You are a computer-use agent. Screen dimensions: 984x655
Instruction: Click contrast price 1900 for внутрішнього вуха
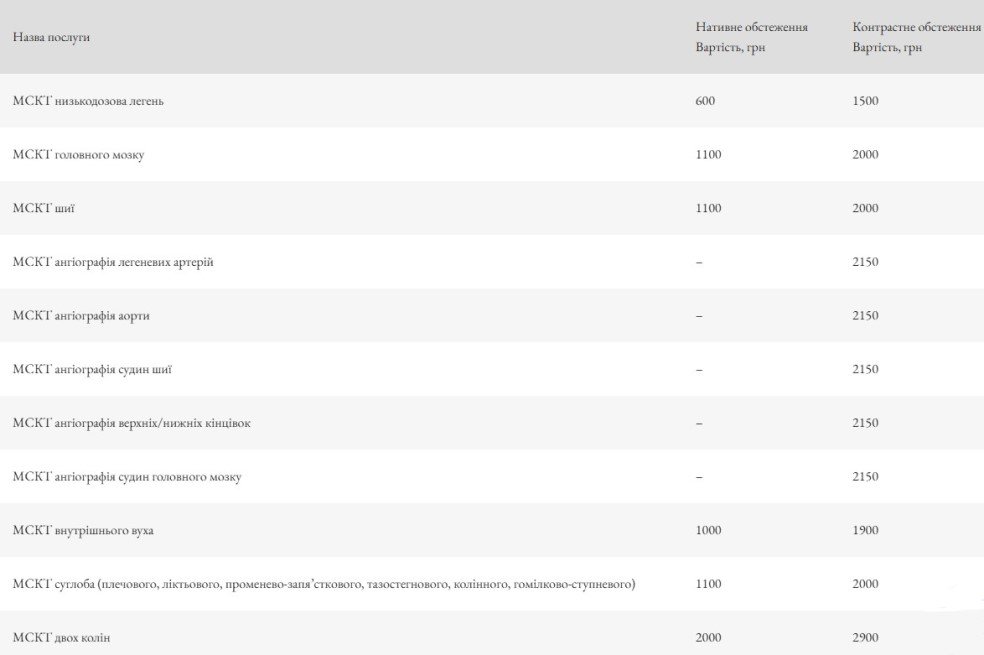click(x=865, y=530)
